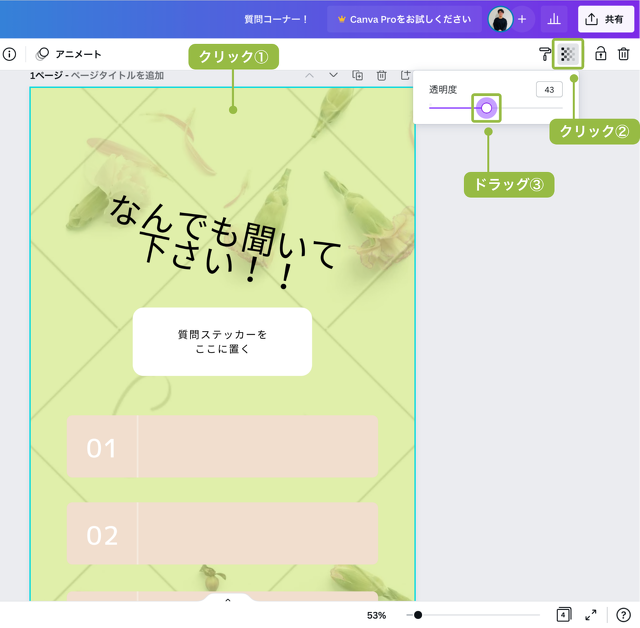Expand the bottom page panel chevron

(227, 600)
